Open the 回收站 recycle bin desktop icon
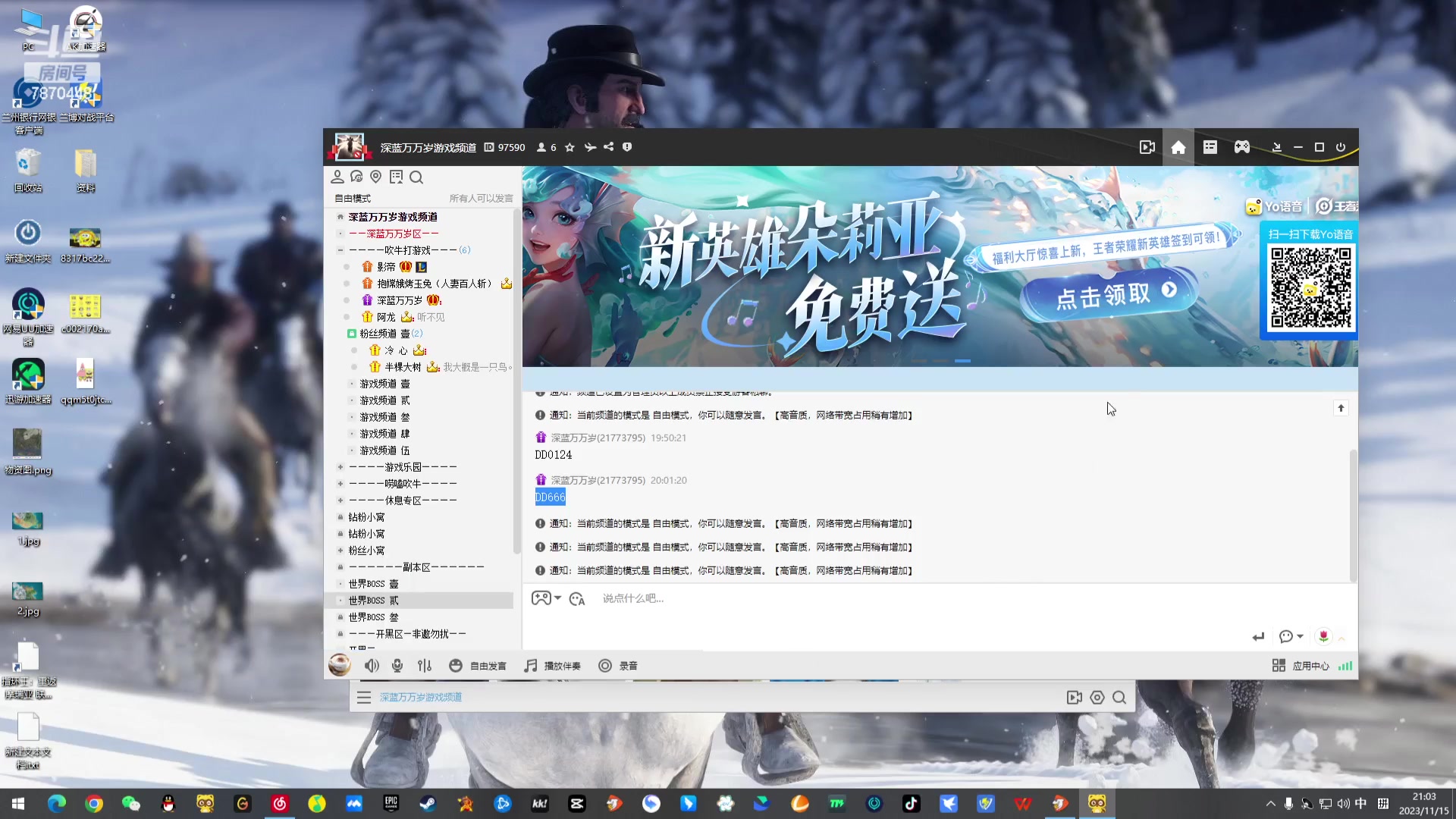Image resolution: width=1456 pixels, height=819 pixels. pyautogui.click(x=28, y=171)
